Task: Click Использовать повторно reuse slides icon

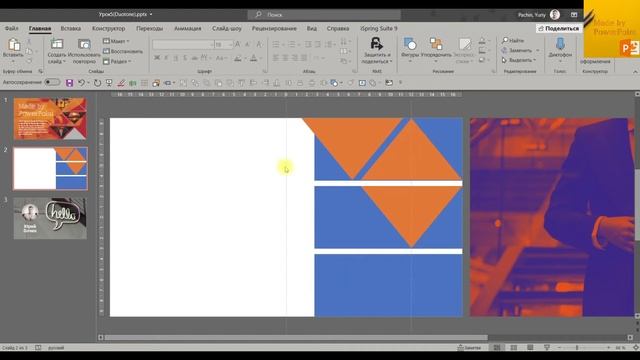Action: pyautogui.click(x=84, y=44)
